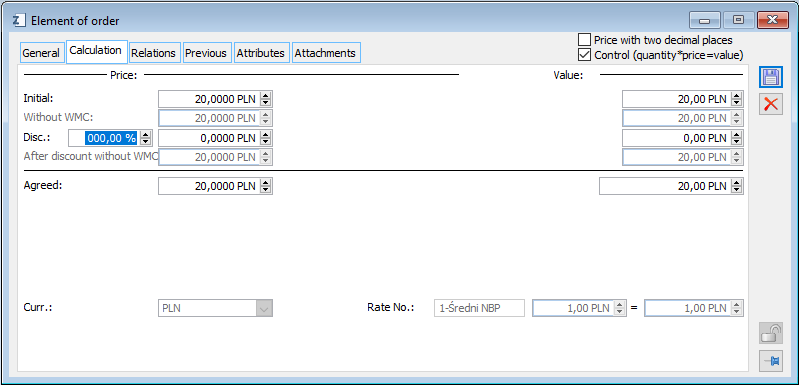Adjust the discount percentage spinner
Viewport: 799px width, 385px height.
[146, 138]
